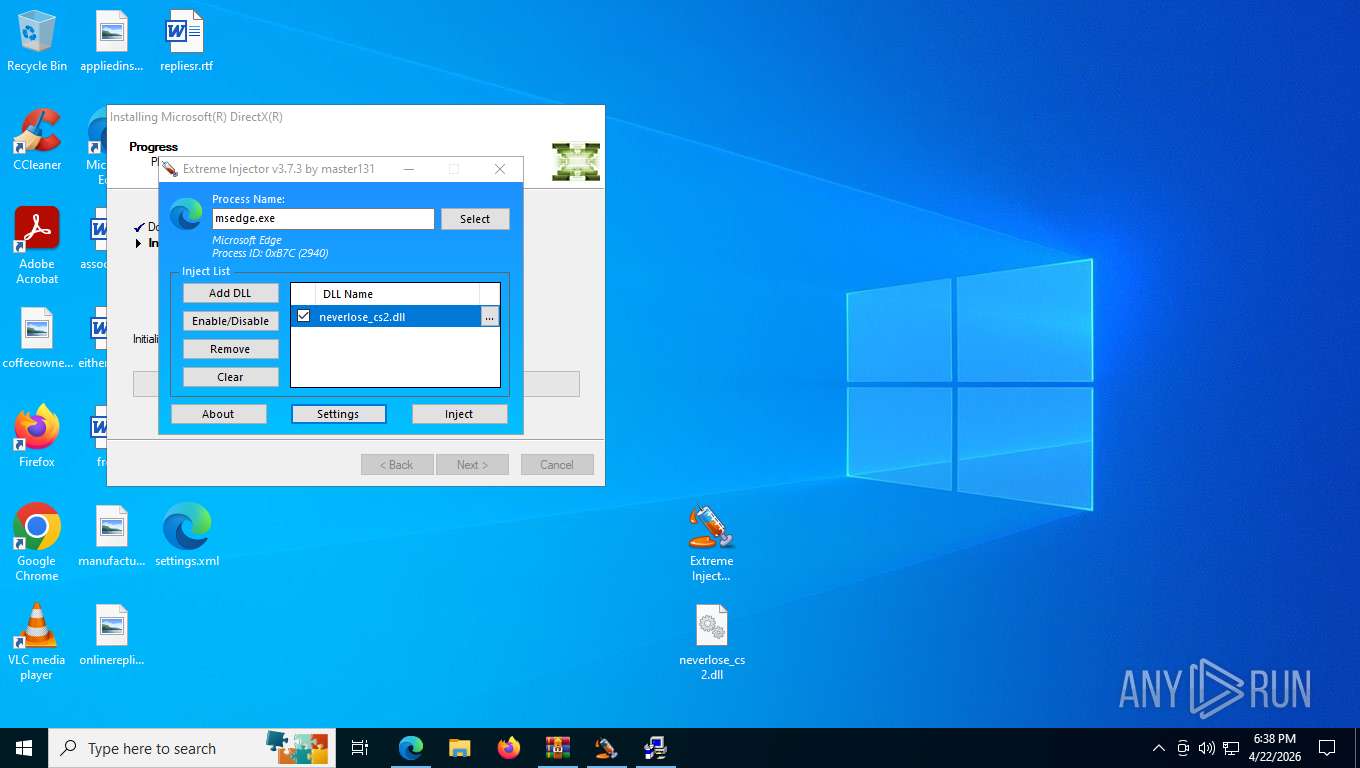
Task: Open Microsoft Edge from the taskbar
Action: [x=411, y=748]
